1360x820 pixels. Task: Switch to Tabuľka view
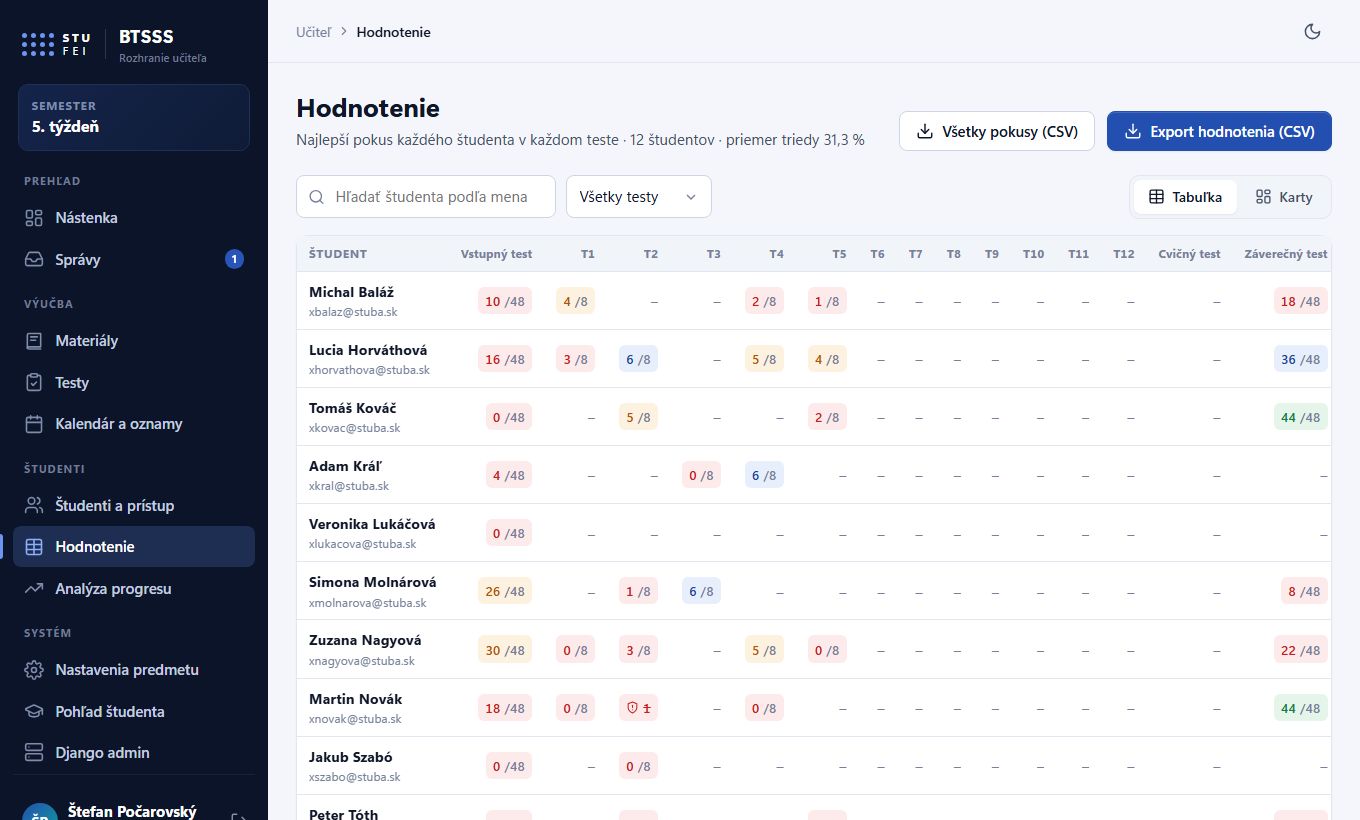tap(1185, 197)
